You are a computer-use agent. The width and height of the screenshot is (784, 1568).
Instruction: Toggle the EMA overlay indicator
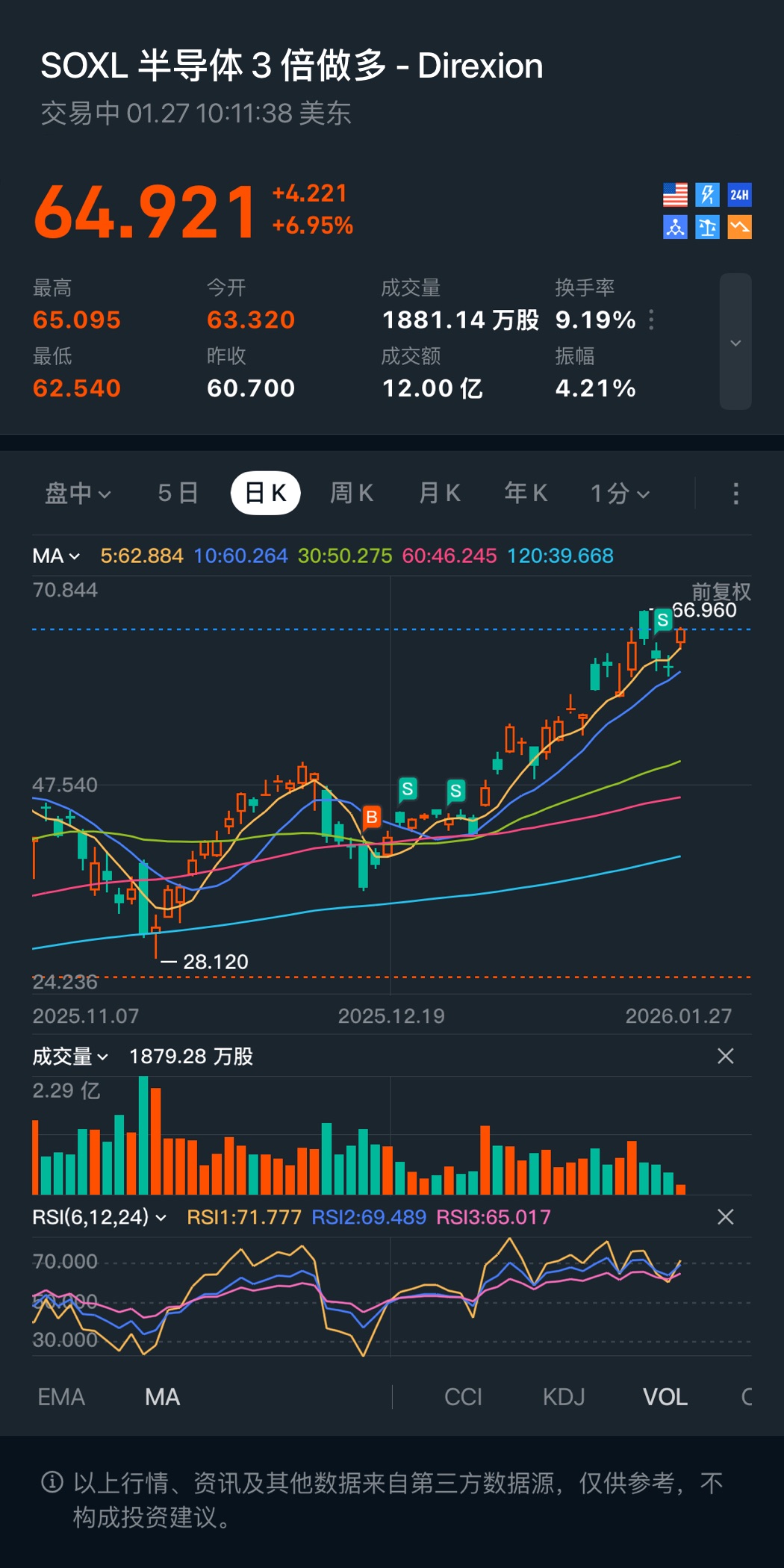[x=61, y=1397]
